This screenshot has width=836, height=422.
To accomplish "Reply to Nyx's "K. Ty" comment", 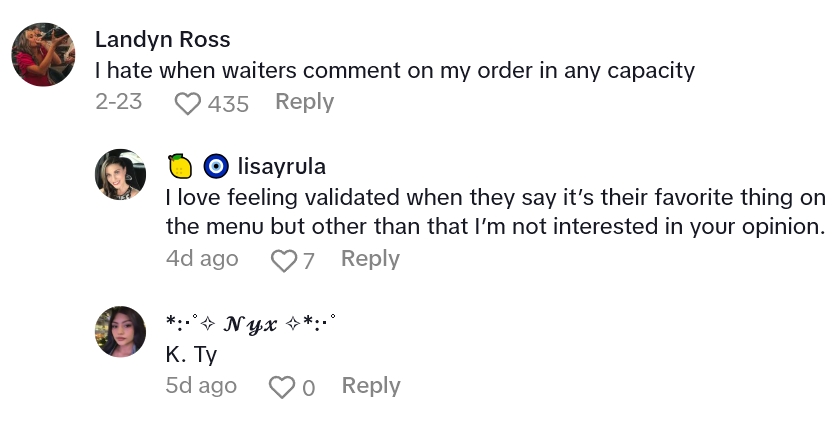I will (370, 386).
